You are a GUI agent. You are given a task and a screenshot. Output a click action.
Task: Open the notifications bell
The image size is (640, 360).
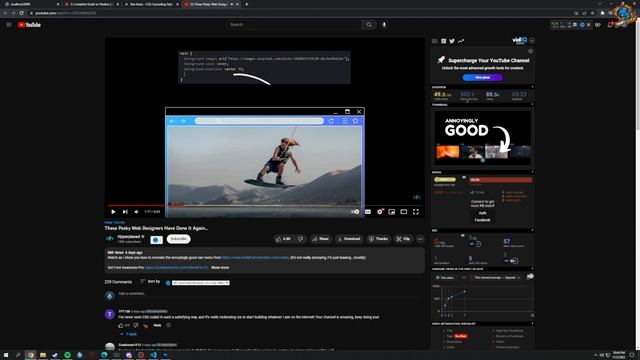pyautogui.click(x=610, y=25)
